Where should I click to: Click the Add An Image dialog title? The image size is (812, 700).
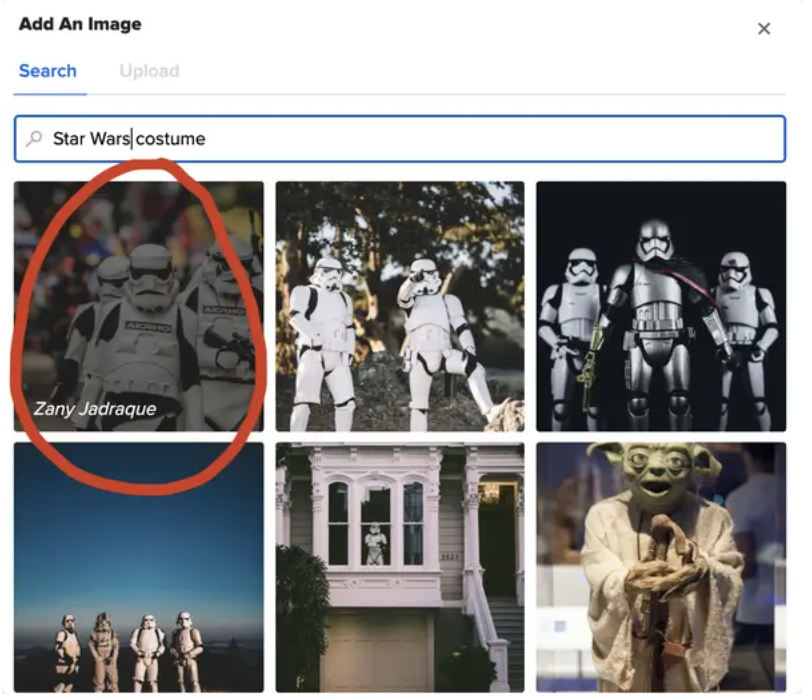tap(80, 24)
